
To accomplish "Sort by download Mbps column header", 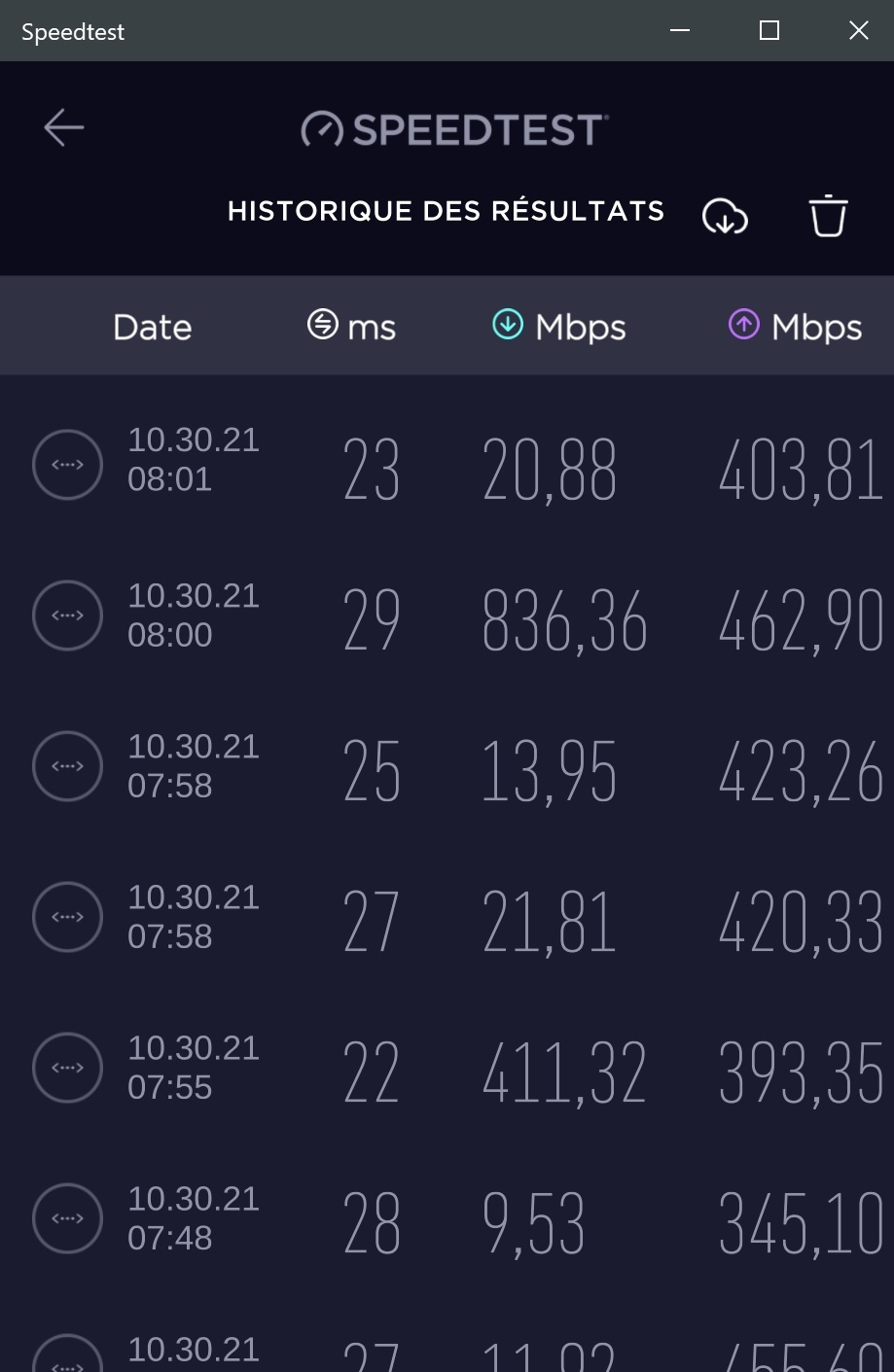I will pos(558,327).
